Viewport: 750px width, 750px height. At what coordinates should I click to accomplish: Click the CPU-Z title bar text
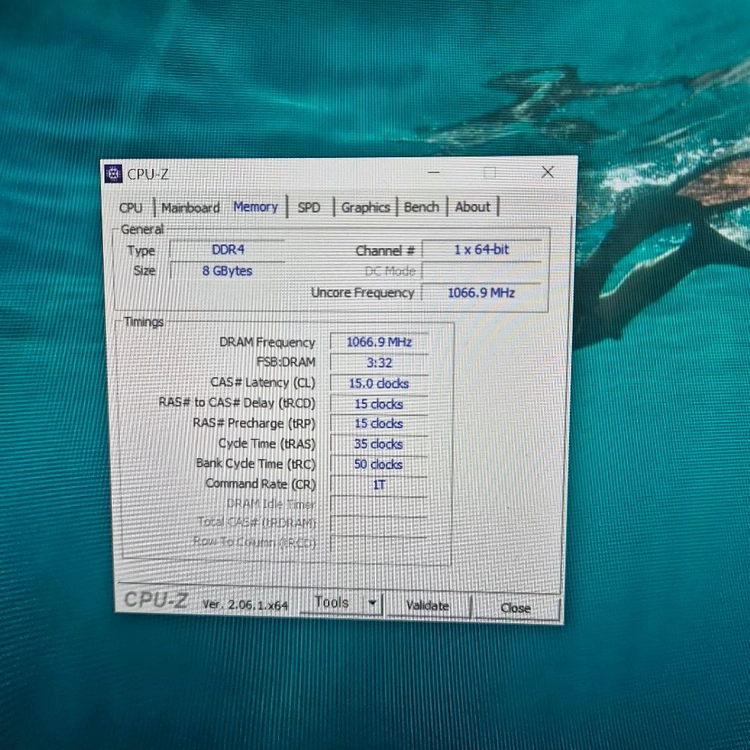[148, 175]
